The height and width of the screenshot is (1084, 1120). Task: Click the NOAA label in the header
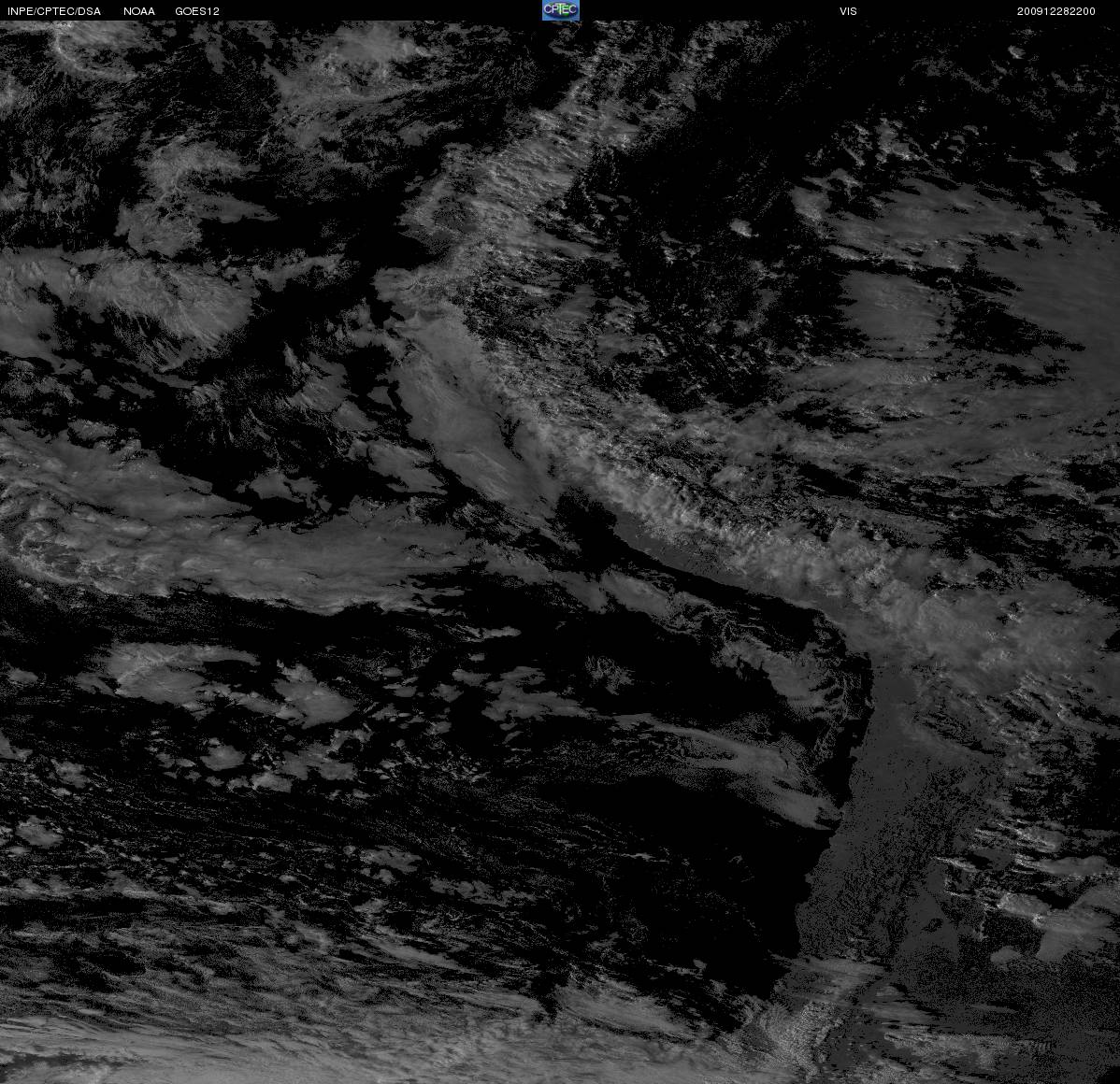tap(139, 11)
